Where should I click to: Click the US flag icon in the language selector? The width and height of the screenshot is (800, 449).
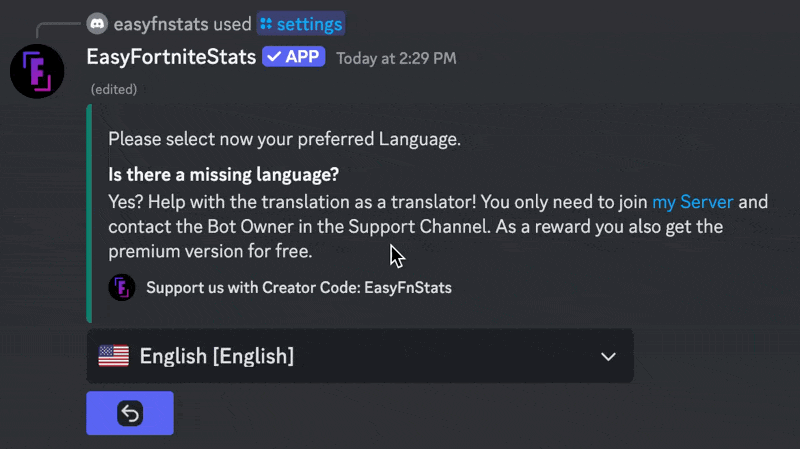[x=114, y=356]
